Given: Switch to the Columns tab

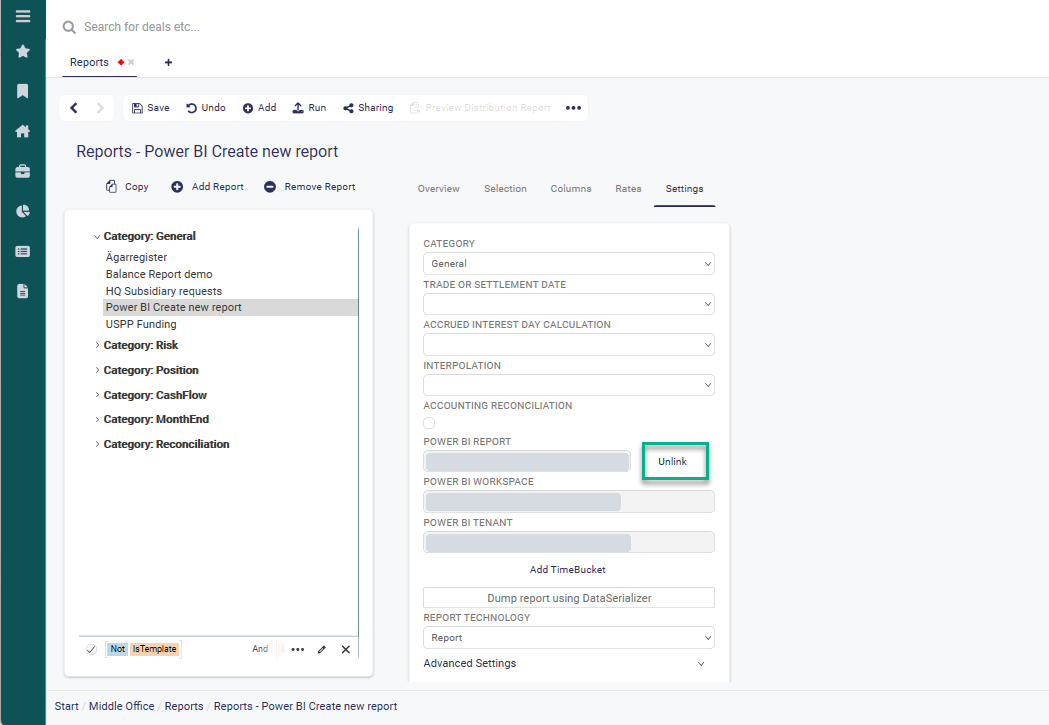Looking at the screenshot, I should pos(571,189).
